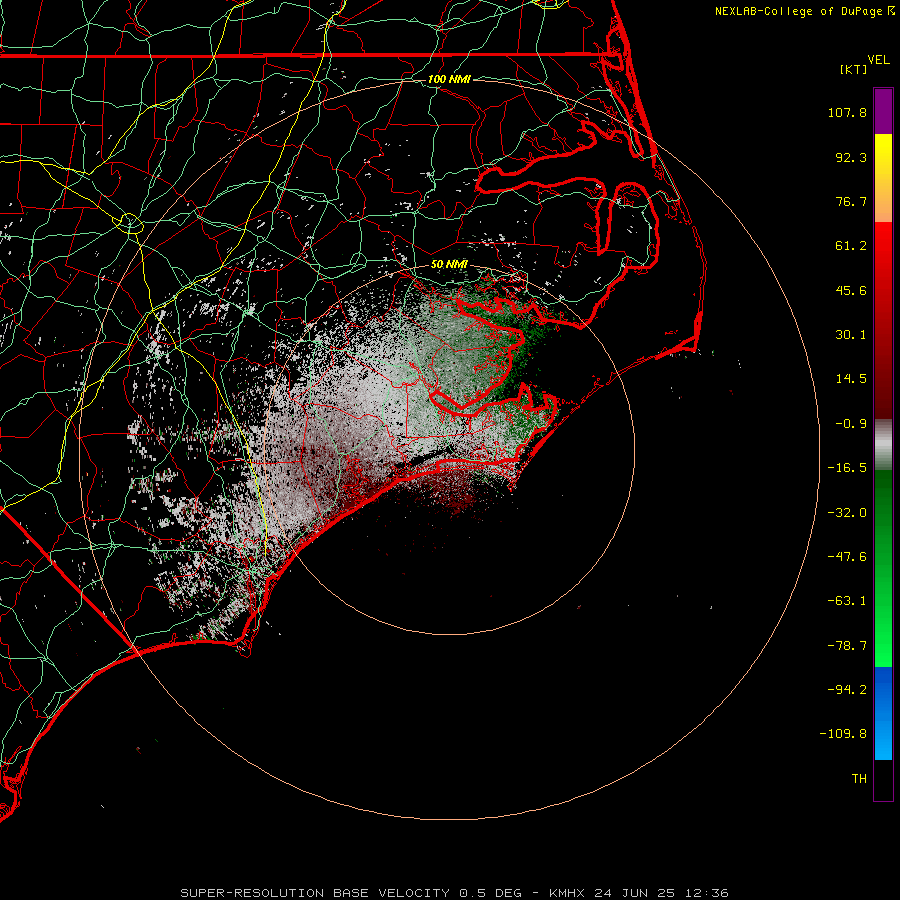Viewport: 900px width, 900px height.
Task: Click the NEXLAB-College of DuPage label
Action: tap(798, 11)
